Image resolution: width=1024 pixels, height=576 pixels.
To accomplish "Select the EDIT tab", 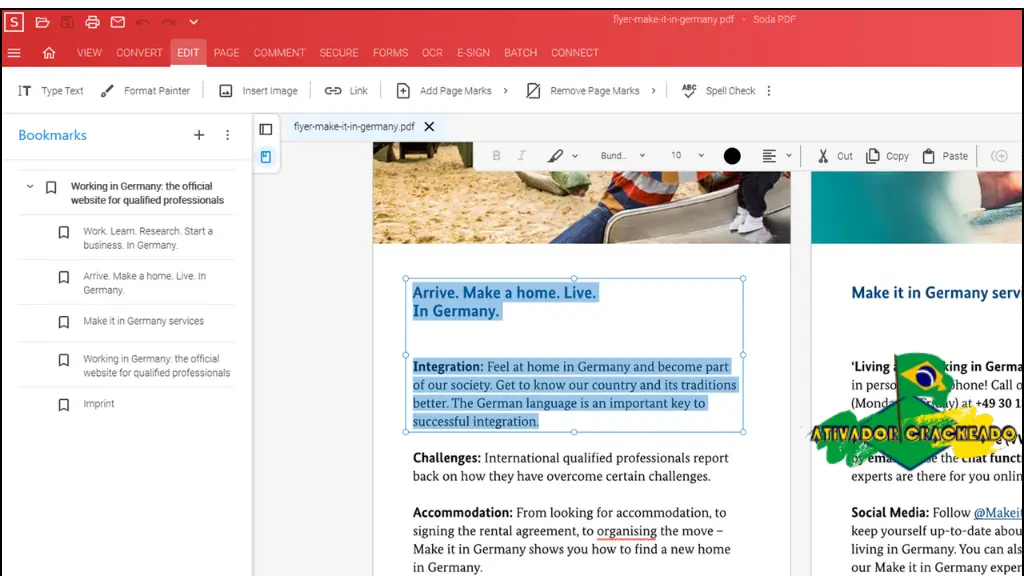I will [x=188, y=53].
